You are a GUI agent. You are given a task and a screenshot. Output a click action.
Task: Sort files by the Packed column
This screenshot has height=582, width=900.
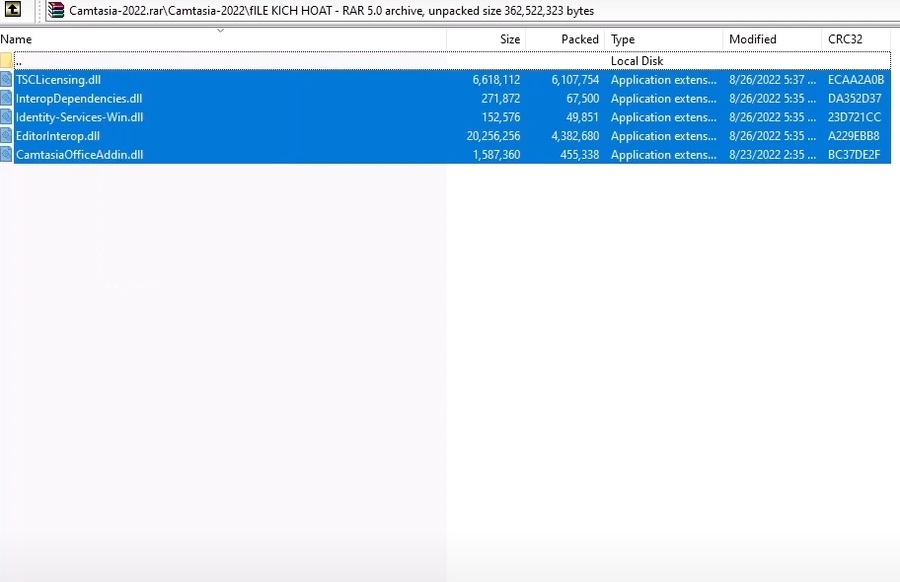(x=580, y=39)
